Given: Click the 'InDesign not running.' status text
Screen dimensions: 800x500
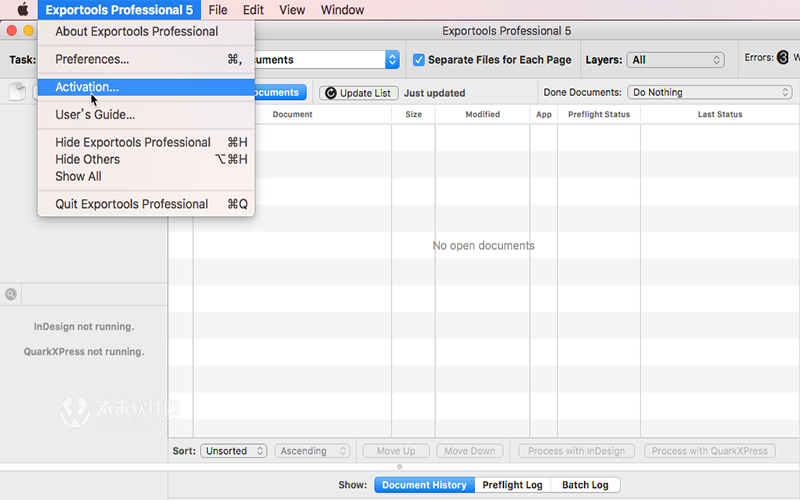Looking at the screenshot, I should pos(84,327).
